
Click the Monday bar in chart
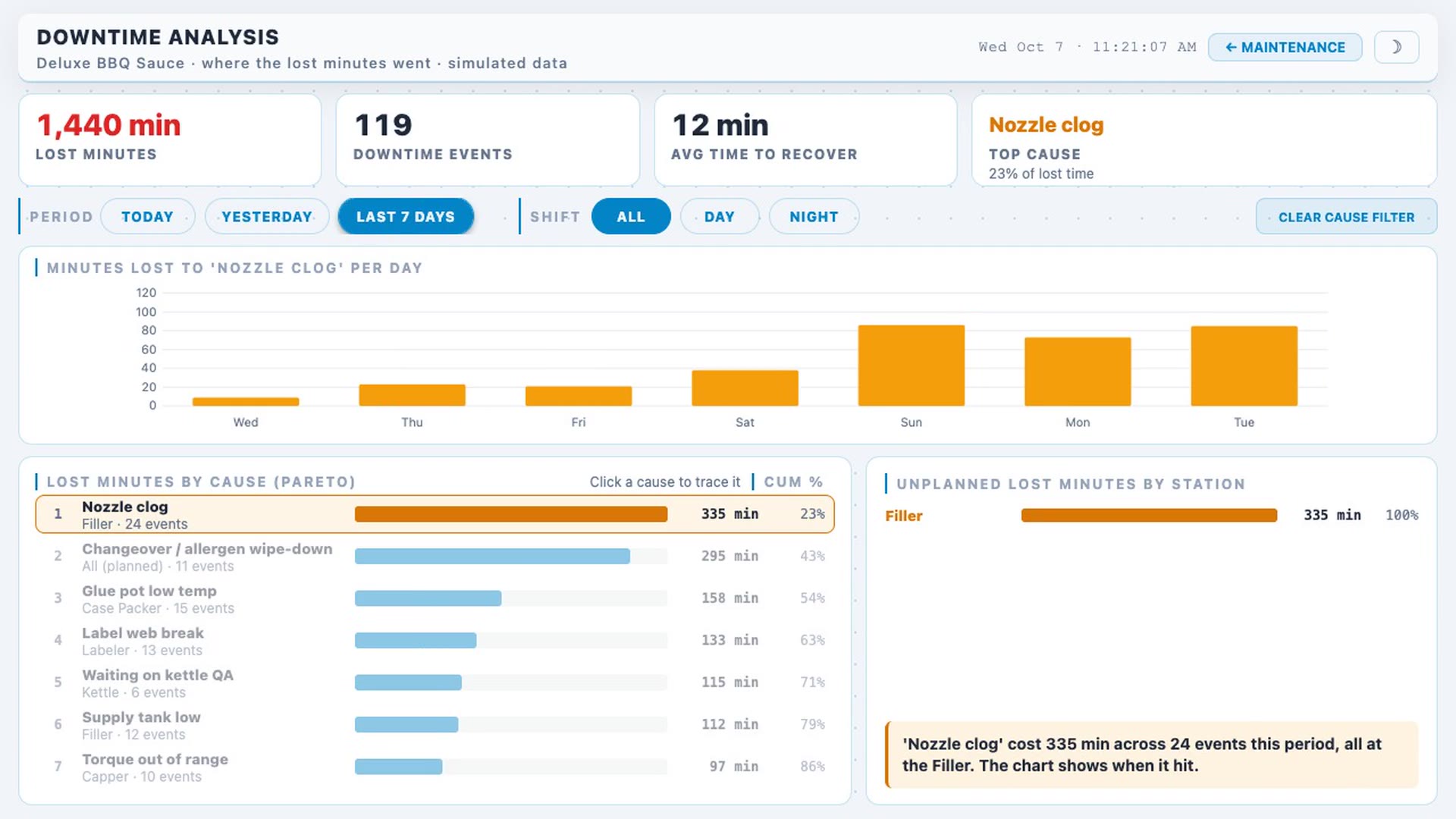pos(1078,372)
